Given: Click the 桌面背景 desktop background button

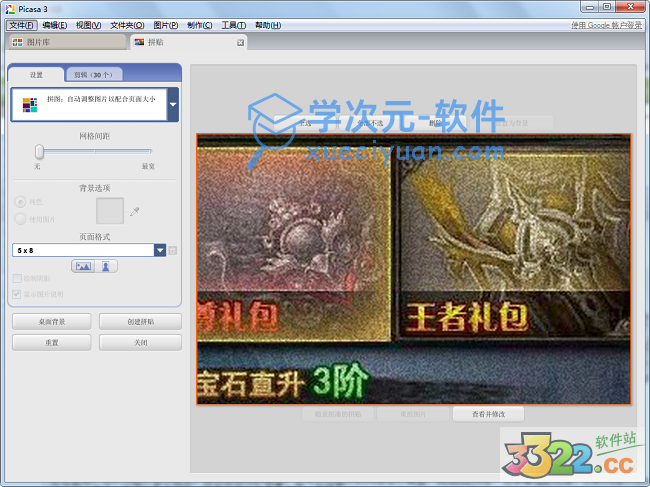Looking at the screenshot, I should (52, 322).
